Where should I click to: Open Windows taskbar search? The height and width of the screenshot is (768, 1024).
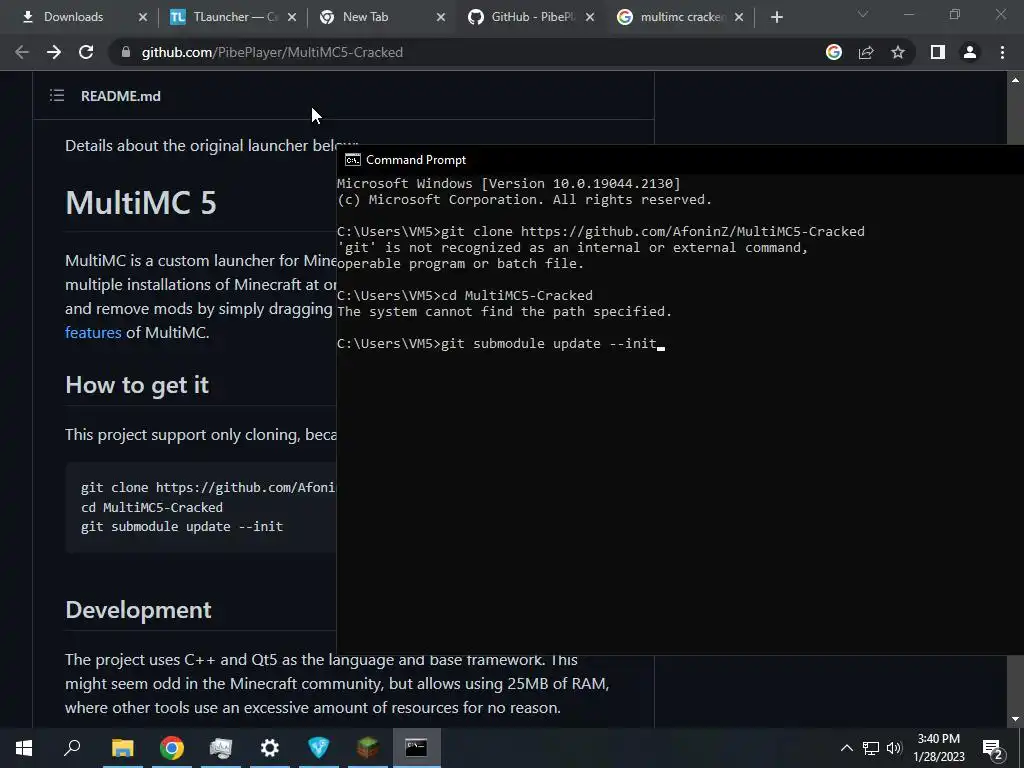(72, 748)
